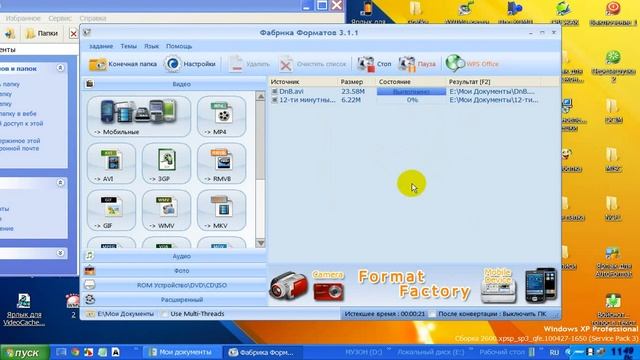Open the Помощь menu

(x=179, y=46)
